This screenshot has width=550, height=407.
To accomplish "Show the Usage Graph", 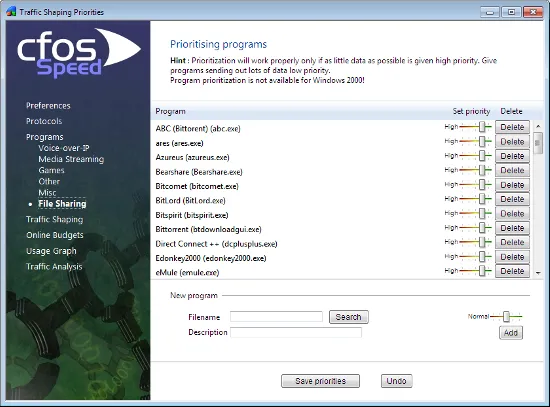I will point(51,251).
